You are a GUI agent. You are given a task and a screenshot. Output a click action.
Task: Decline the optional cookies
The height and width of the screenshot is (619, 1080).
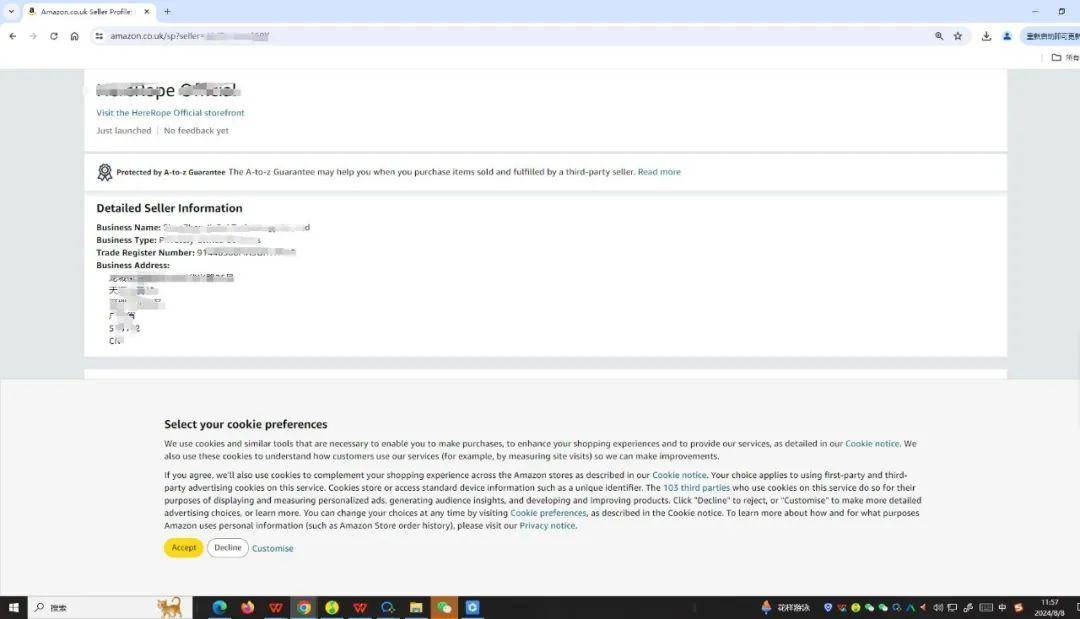[x=228, y=548]
